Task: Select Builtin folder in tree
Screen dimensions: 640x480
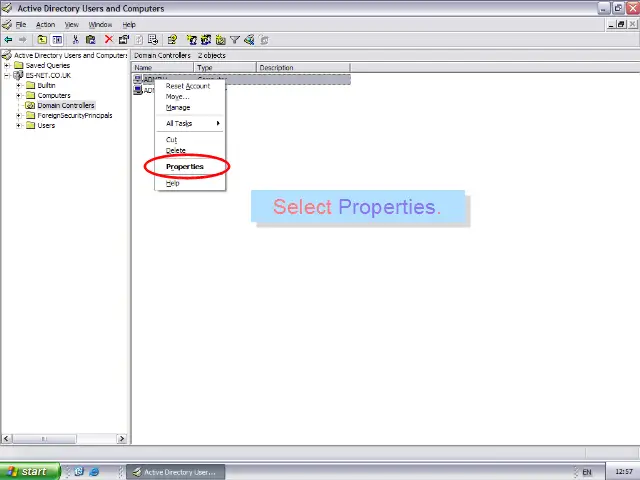Action: [x=46, y=85]
